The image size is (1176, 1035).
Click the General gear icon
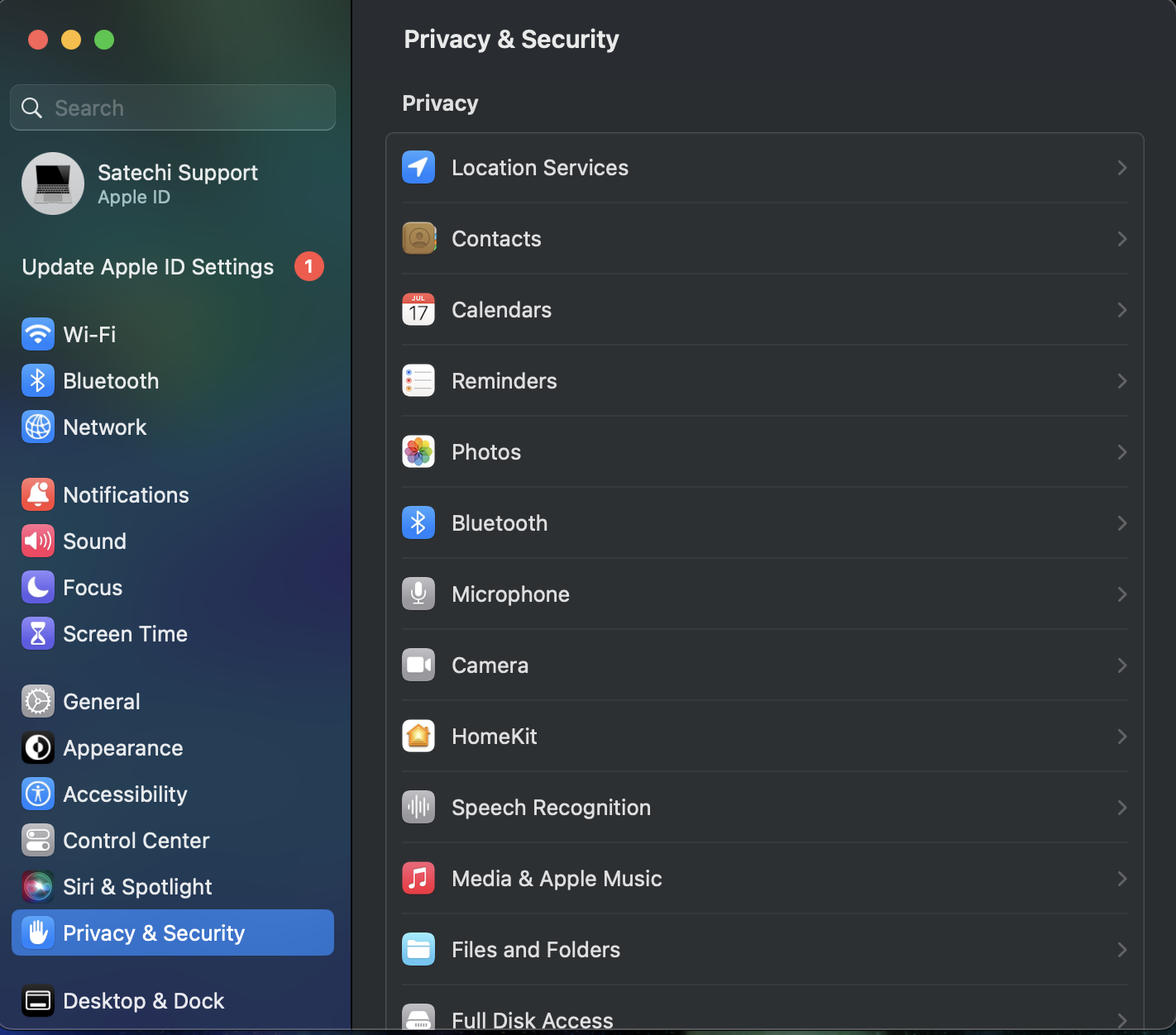(x=38, y=702)
